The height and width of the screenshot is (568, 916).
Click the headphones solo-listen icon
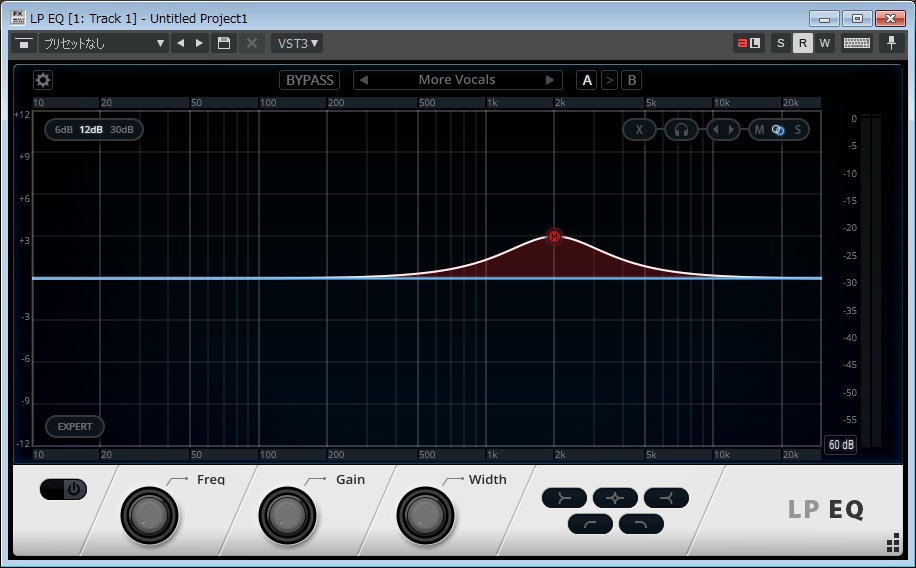coord(681,130)
